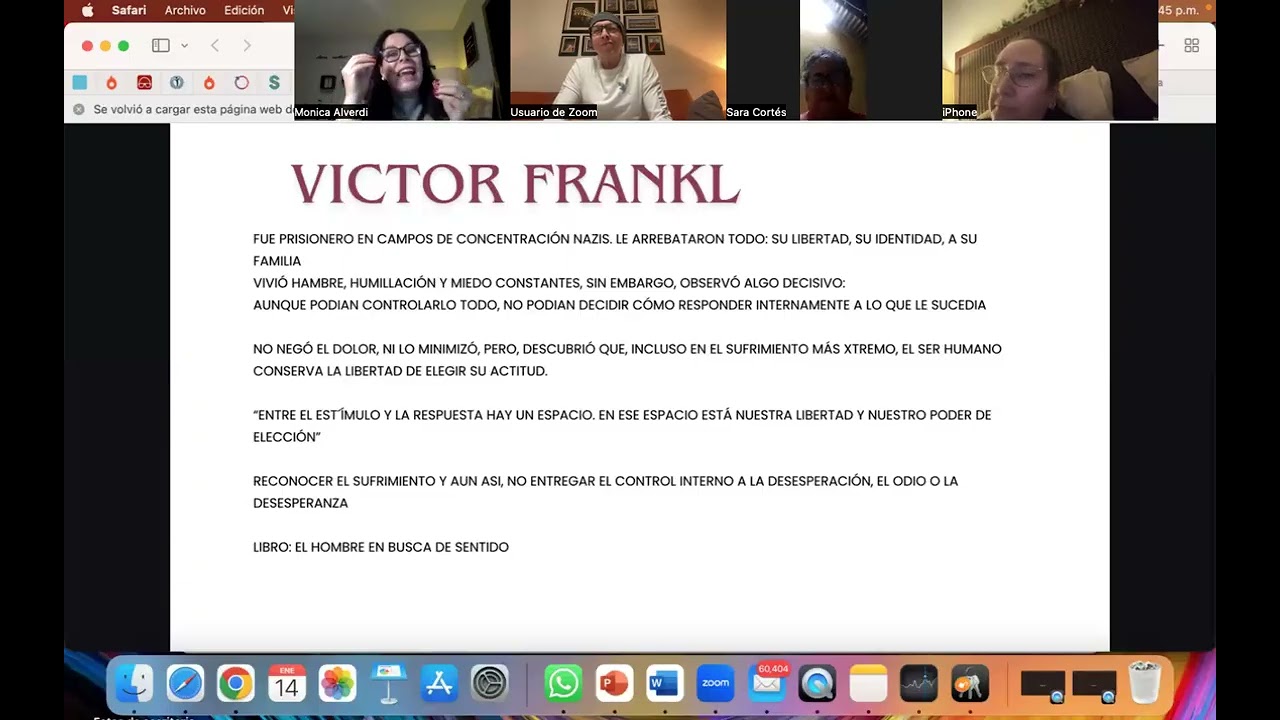Open Safari from the Dock
Viewport: 1280px width, 720px height.
coord(185,684)
